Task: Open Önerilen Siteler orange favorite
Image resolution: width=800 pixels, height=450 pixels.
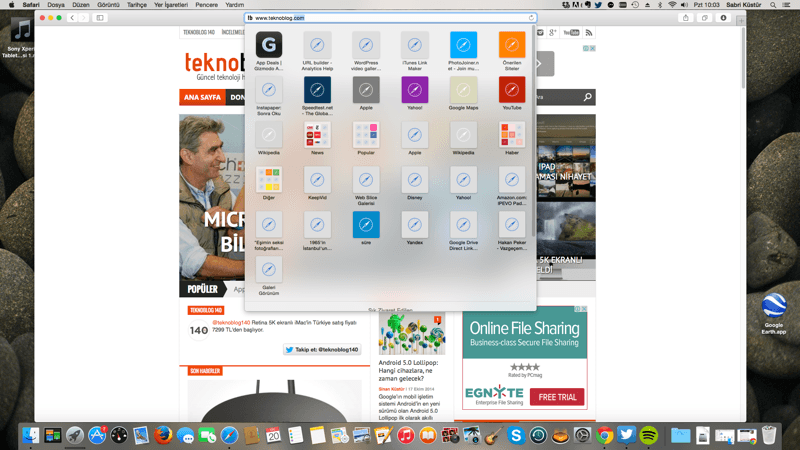Action: 512,45
